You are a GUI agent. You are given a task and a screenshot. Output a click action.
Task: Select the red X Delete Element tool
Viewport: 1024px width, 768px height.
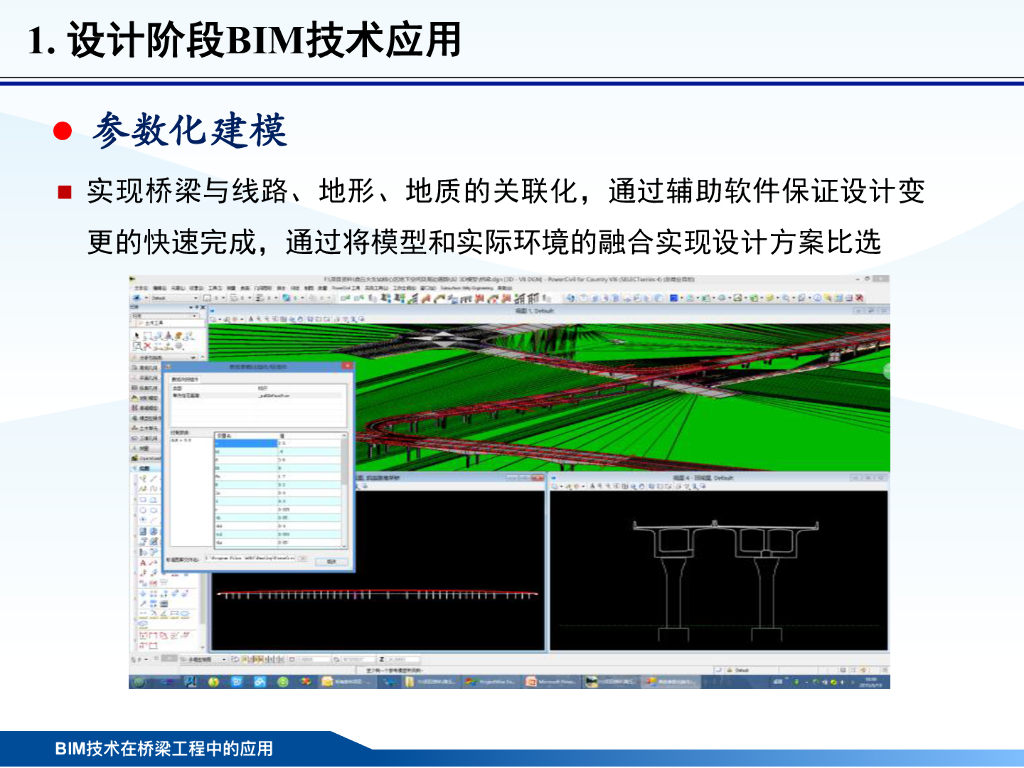tap(148, 346)
